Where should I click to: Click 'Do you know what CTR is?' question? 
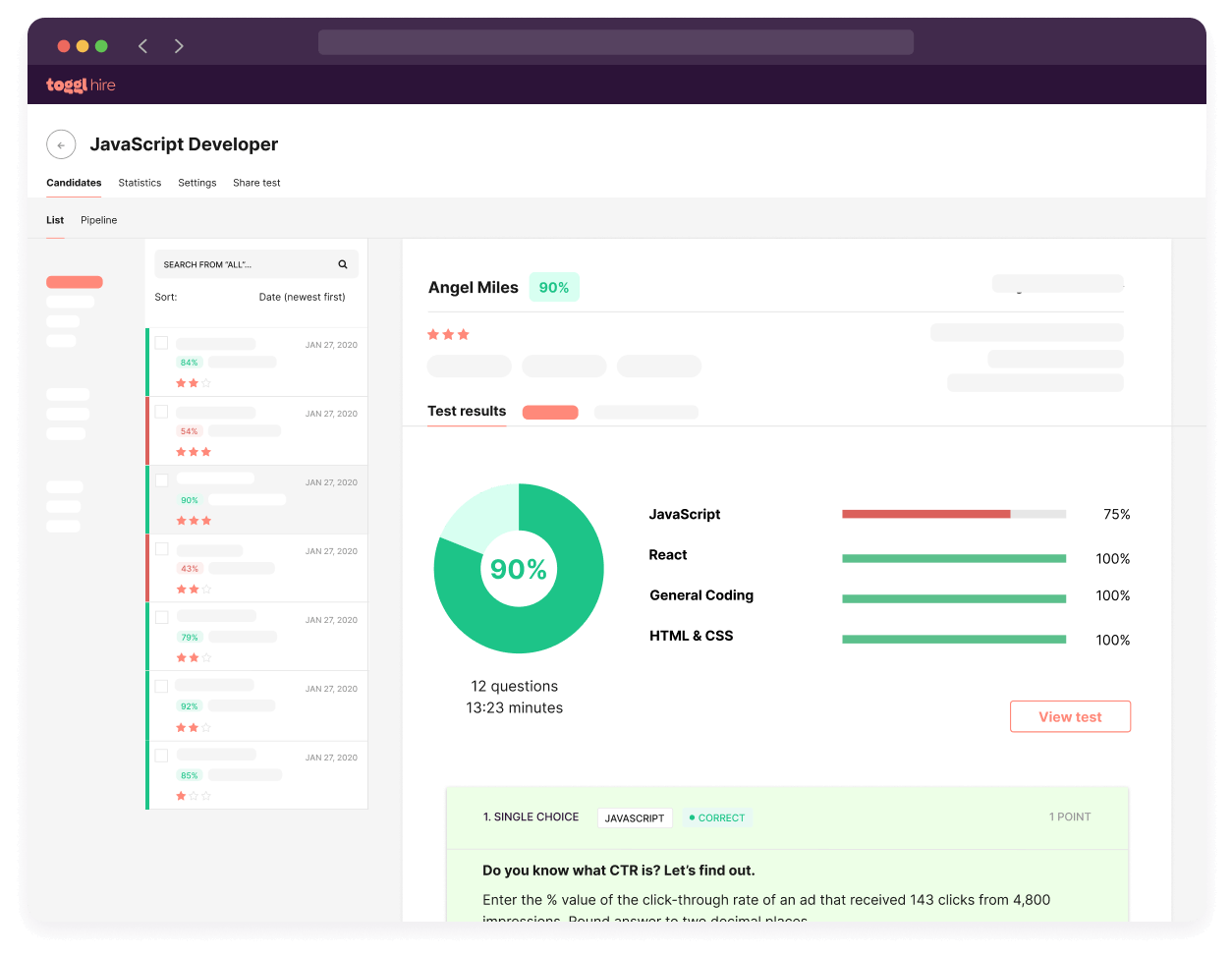(619, 871)
